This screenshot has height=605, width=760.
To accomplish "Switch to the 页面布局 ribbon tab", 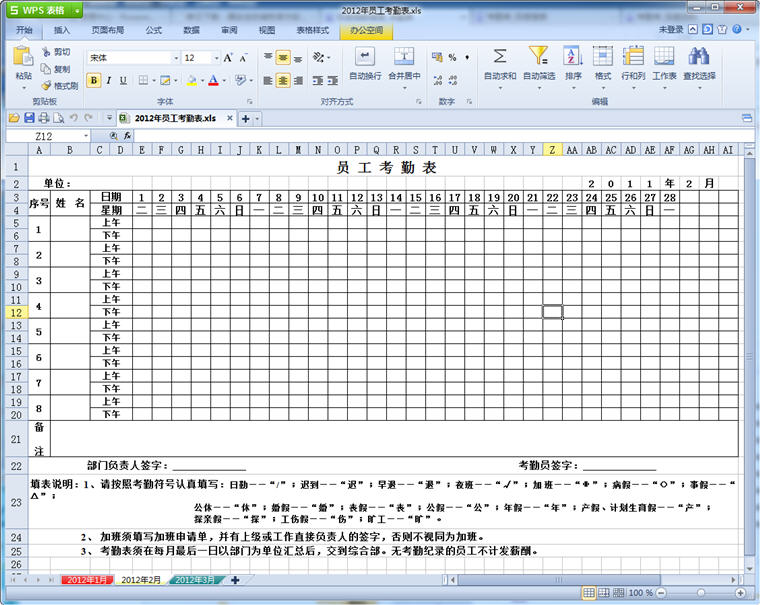I will (x=109, y=30).
